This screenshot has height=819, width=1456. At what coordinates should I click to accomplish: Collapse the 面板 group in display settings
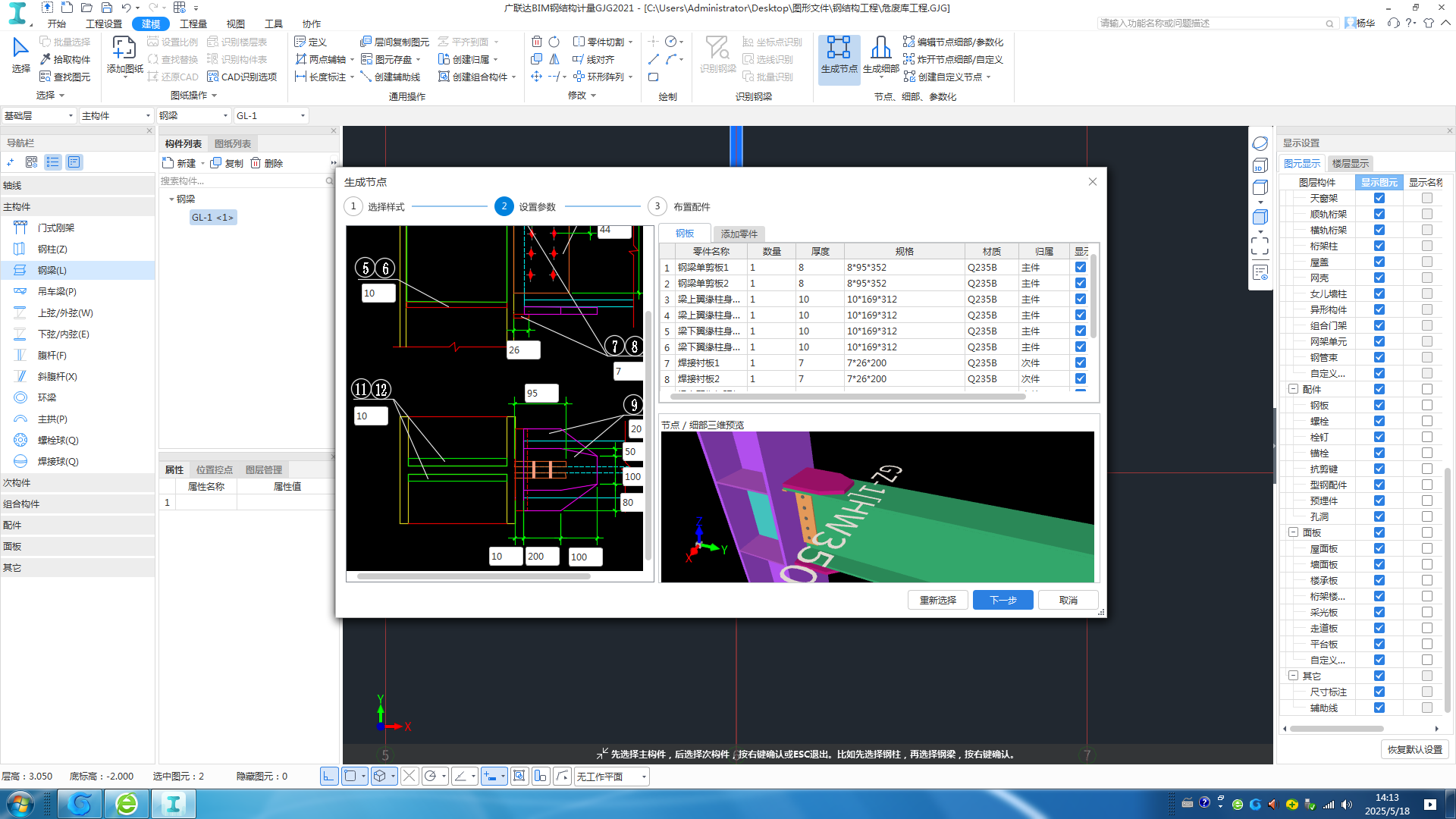[x=1294, y=532]
